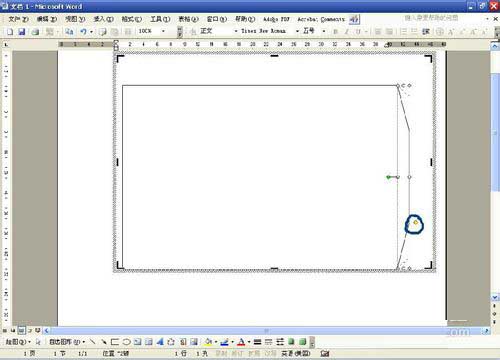Screen dimensions: 500x360
Task: Open the 五号 font size dropdown
Action: coord(324,31)
